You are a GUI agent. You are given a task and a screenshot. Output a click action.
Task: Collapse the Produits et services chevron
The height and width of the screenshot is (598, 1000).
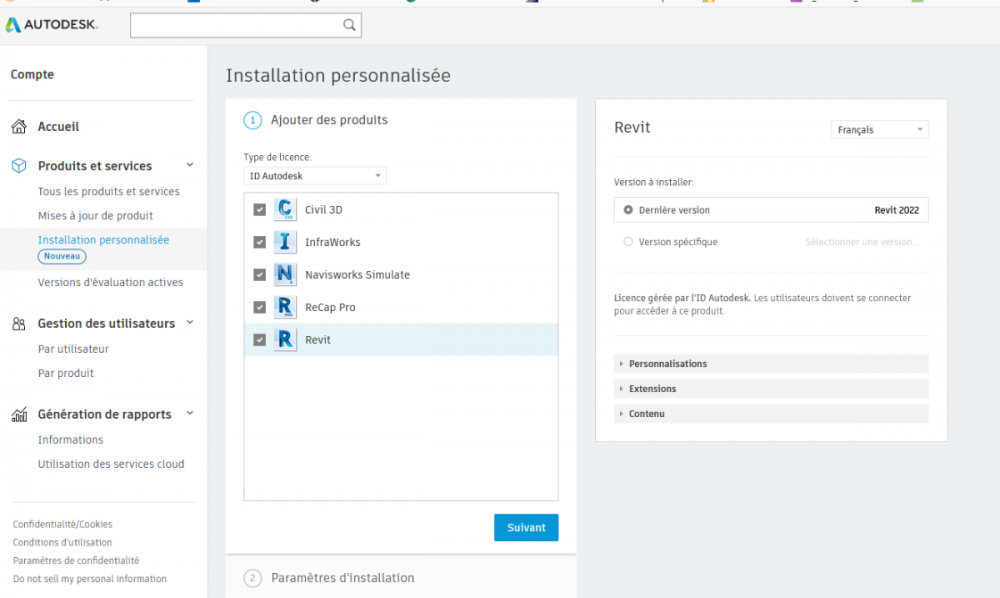pyautogui.click(x=189, y=165)
